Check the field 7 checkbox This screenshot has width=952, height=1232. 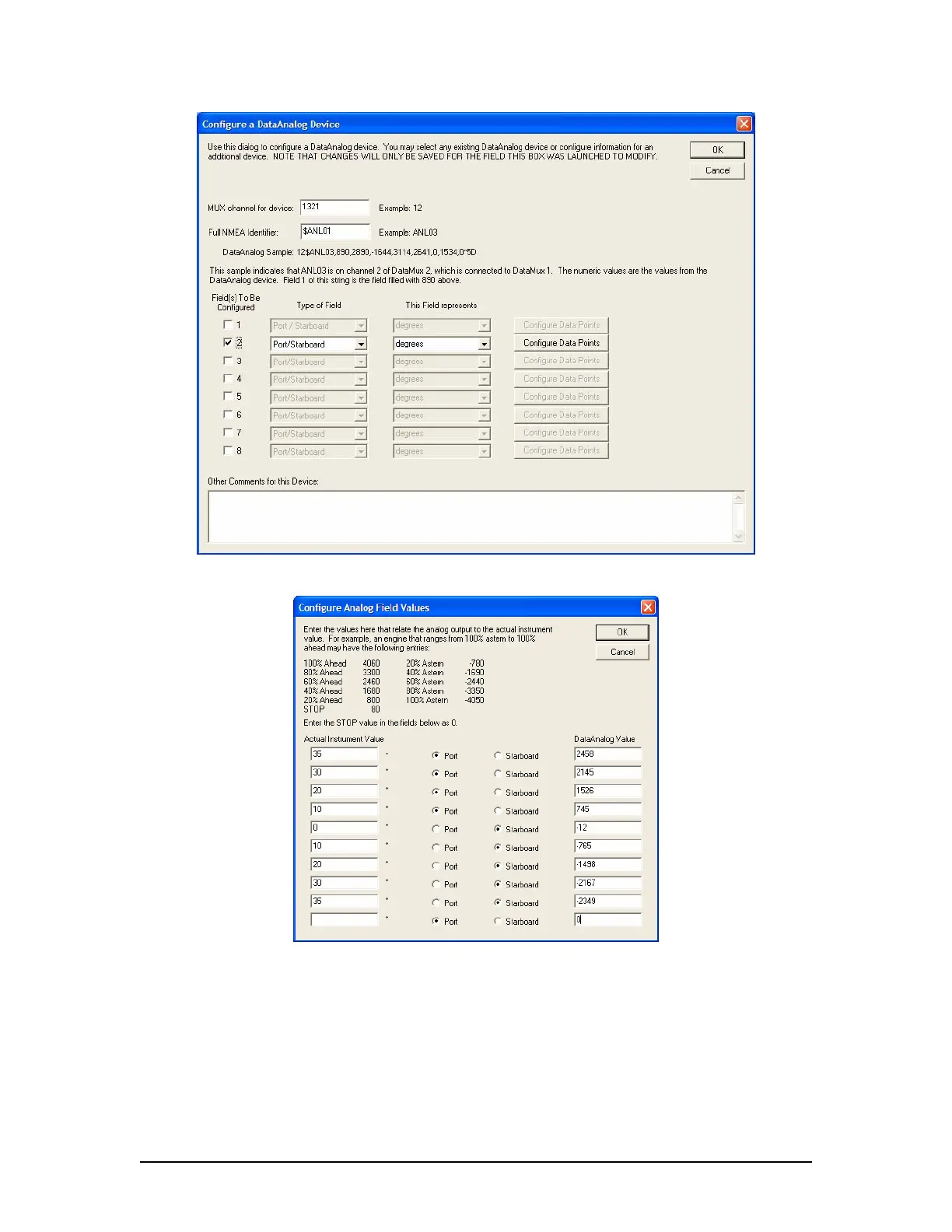pyautogui.click(x=228, y=432)
